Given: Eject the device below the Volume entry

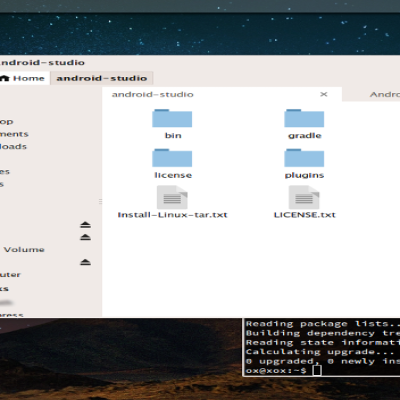Looking at the screenshot, I should [85, 262].
